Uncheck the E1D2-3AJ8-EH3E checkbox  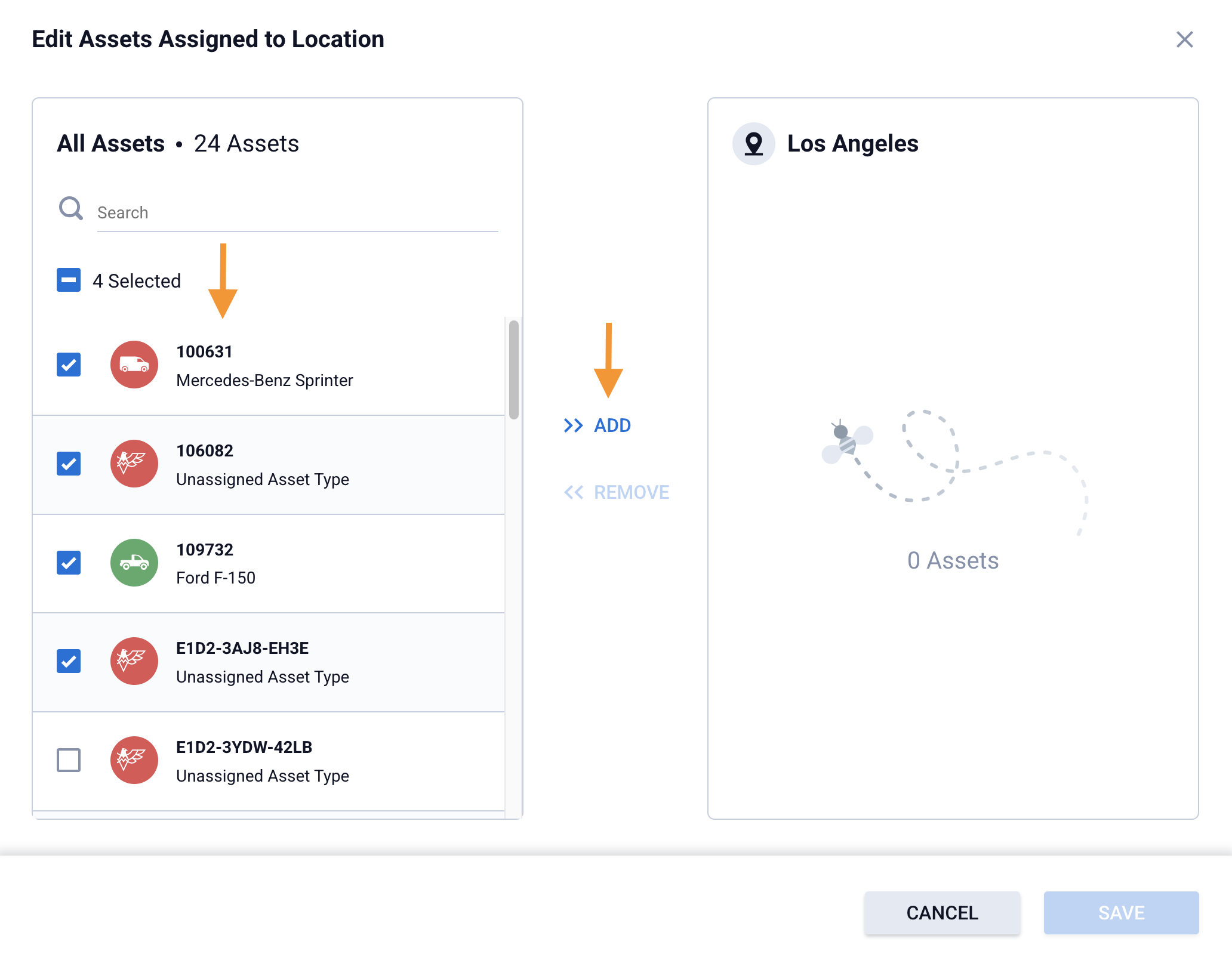pyautogui.click(x=69, y=661)
